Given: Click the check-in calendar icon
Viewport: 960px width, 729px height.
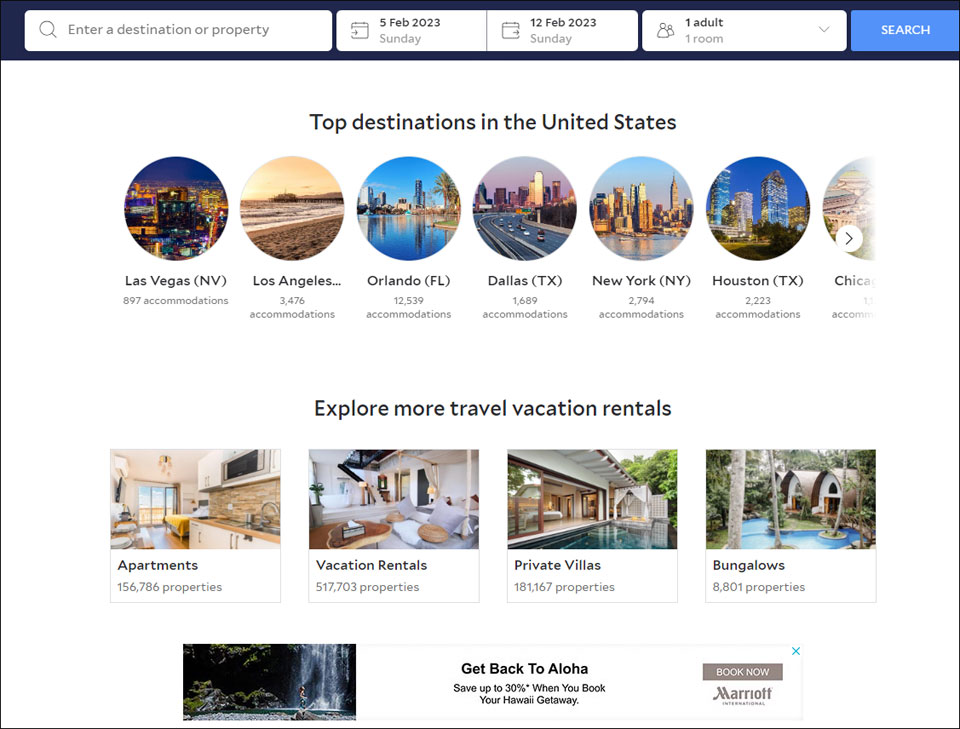Looking at the screenshot, I should tap(359, 30).
